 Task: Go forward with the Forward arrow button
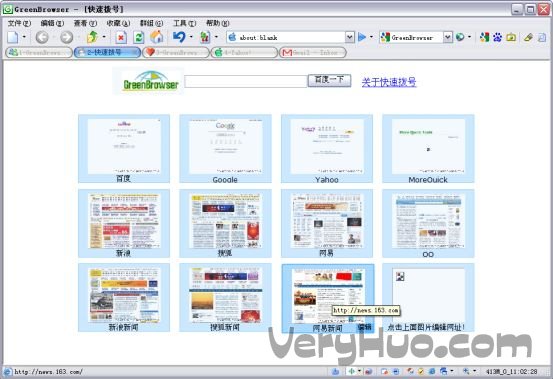point(67,37)
